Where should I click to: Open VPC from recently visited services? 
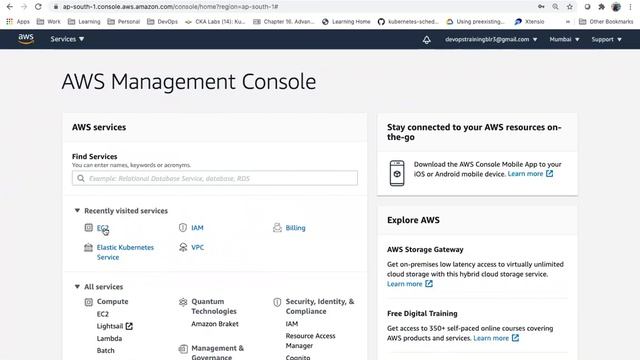click(x=198, y=247)
